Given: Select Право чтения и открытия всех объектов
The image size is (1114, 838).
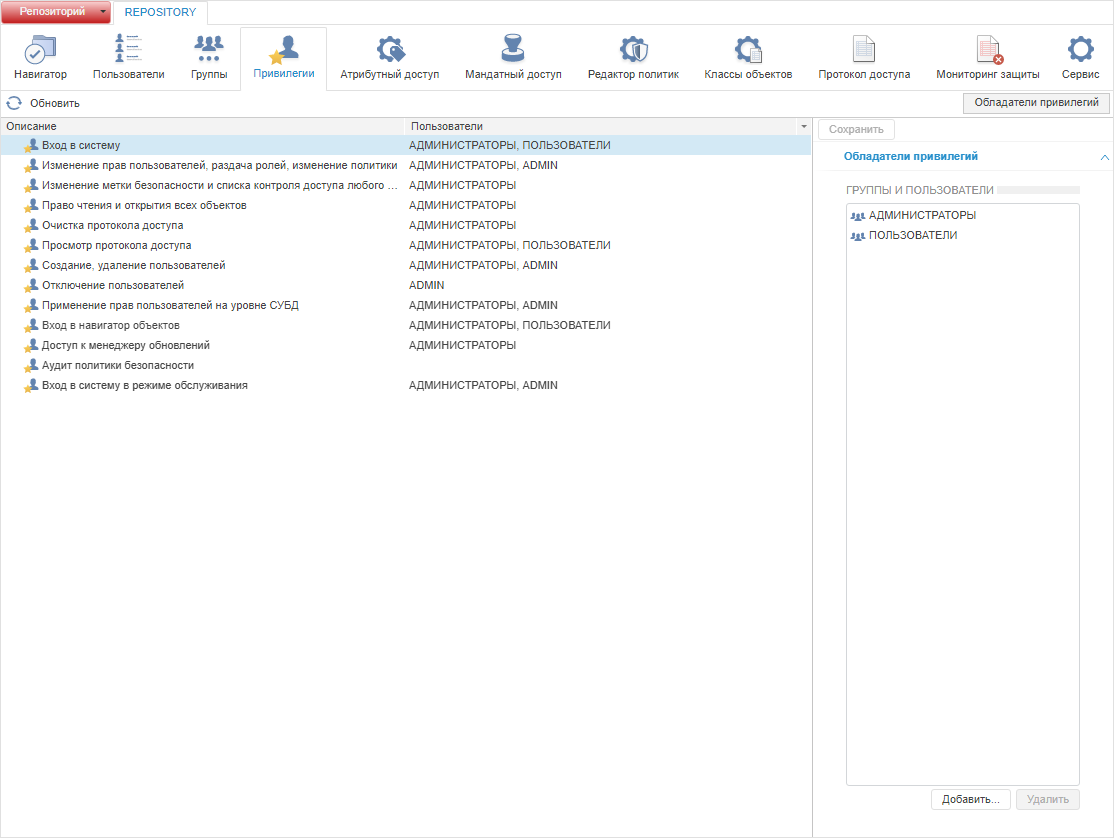Looking at the screenshot, I should [x=406, y=205].
